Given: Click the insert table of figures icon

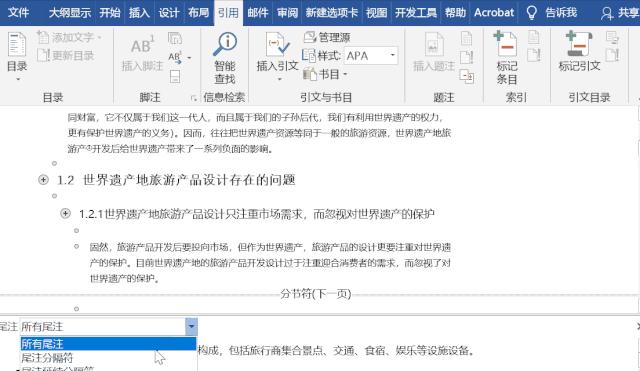Looking at the screenshot, I should (466, 38).
